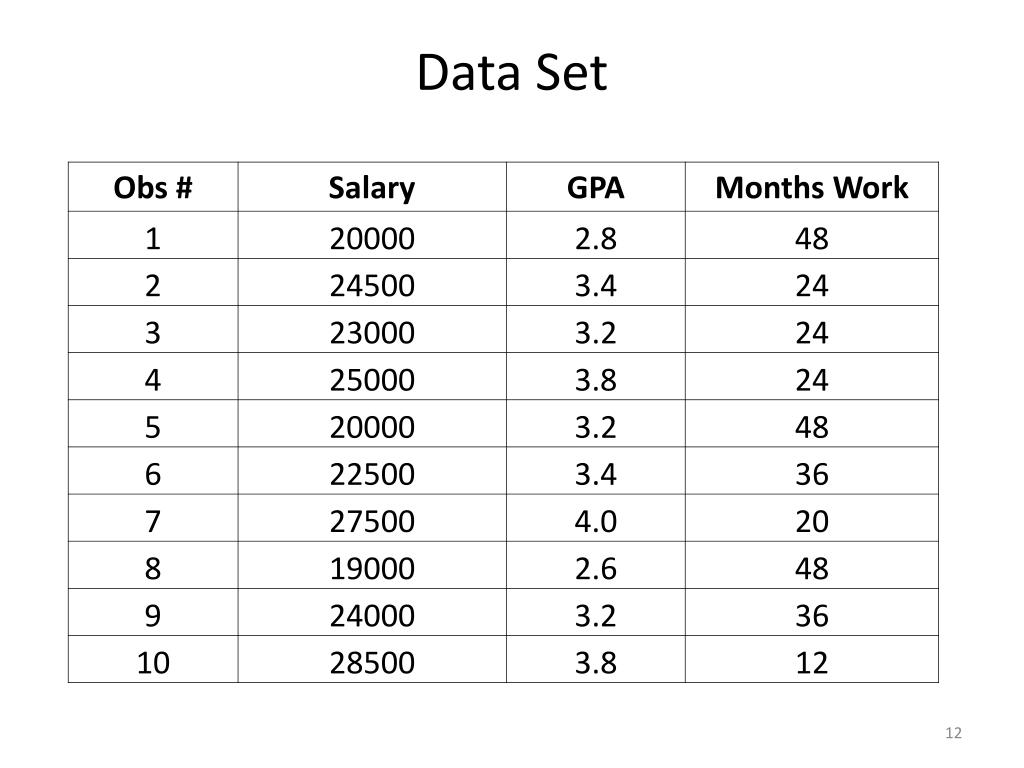Click salary value 25000
The height and width of the screenshot is (768, 1024).
tap(372, 380)
